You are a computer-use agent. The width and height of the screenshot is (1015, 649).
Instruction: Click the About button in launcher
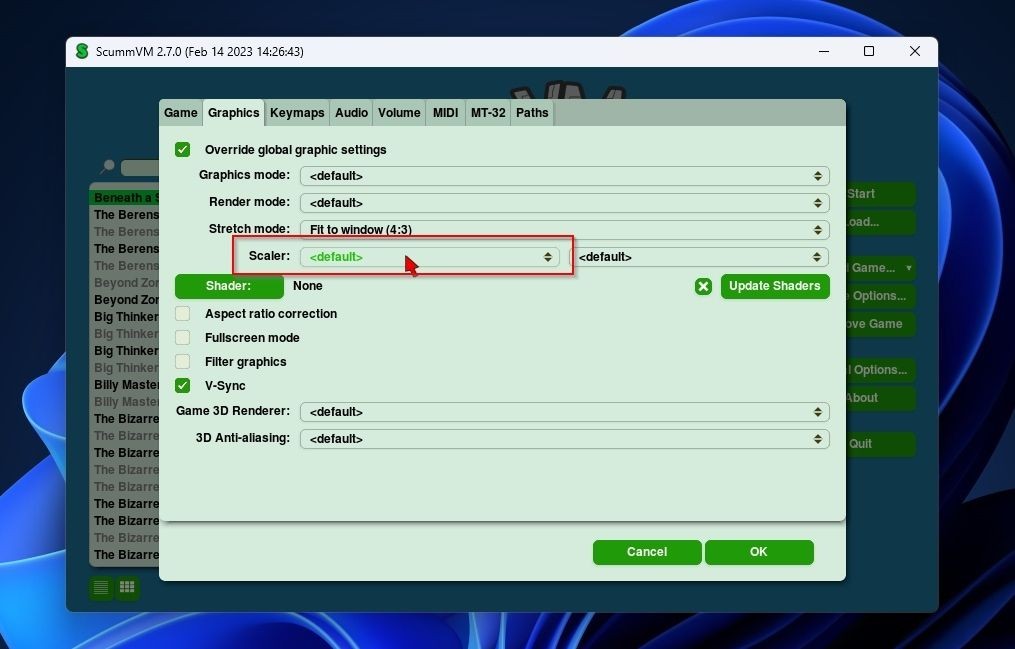click(880, 398)
